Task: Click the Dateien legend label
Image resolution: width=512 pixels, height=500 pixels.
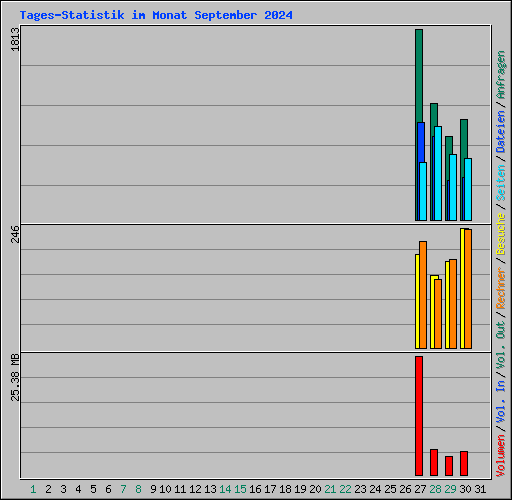Action: [x=501, y=132]
